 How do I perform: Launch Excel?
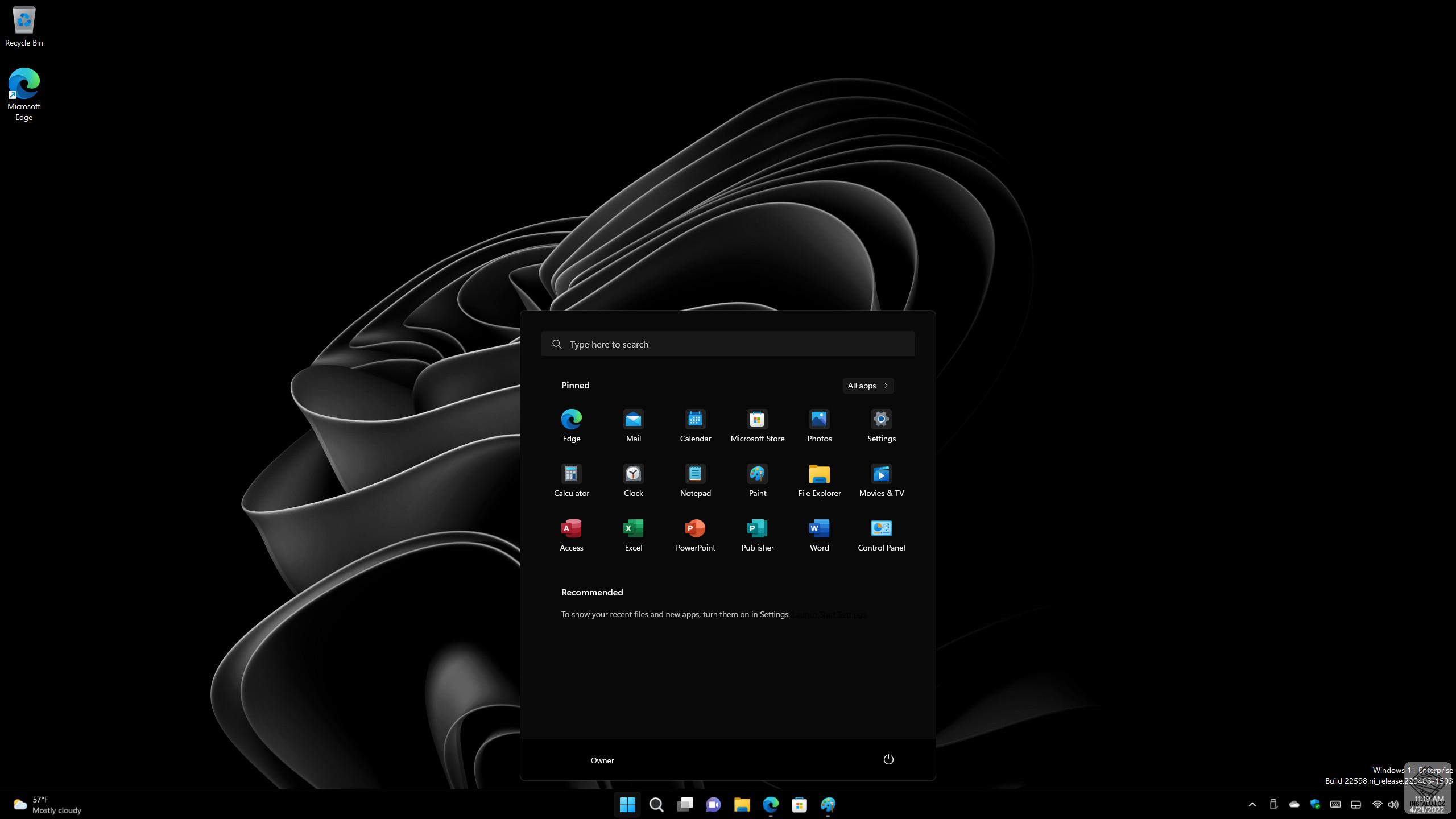633,535
